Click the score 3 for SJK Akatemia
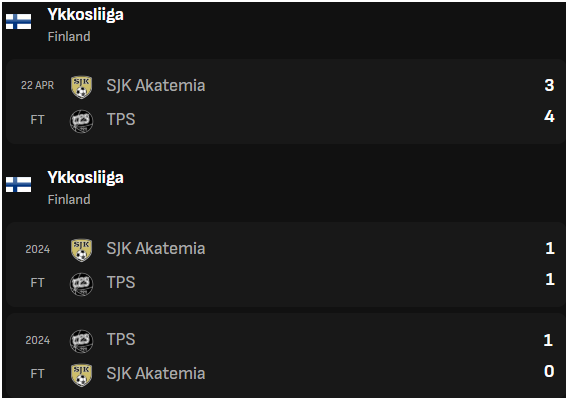 [x=549, y=86]
